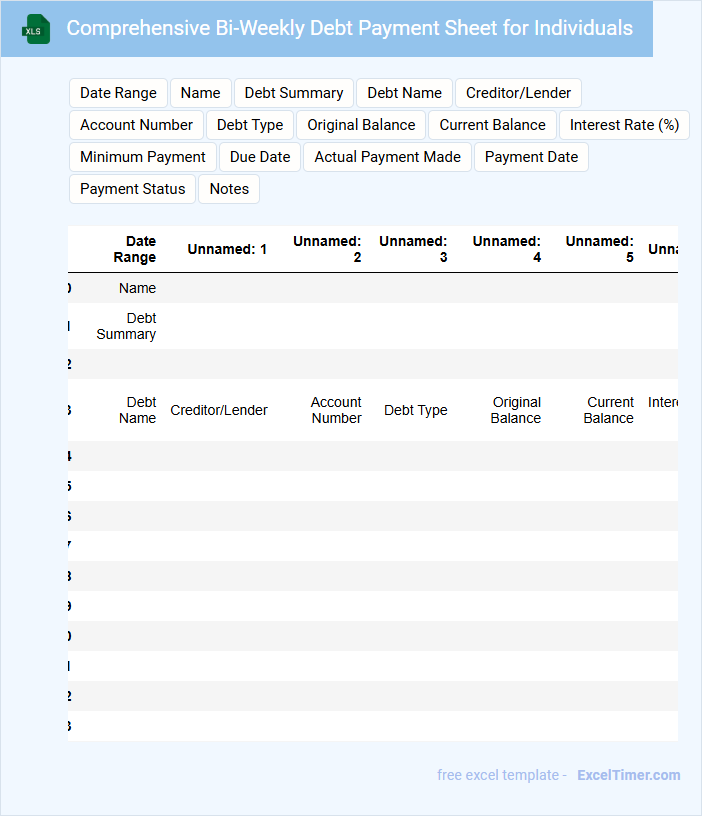Click the Account Number tag
Viewport: 702px width, 816px height.
coord(136,125)
